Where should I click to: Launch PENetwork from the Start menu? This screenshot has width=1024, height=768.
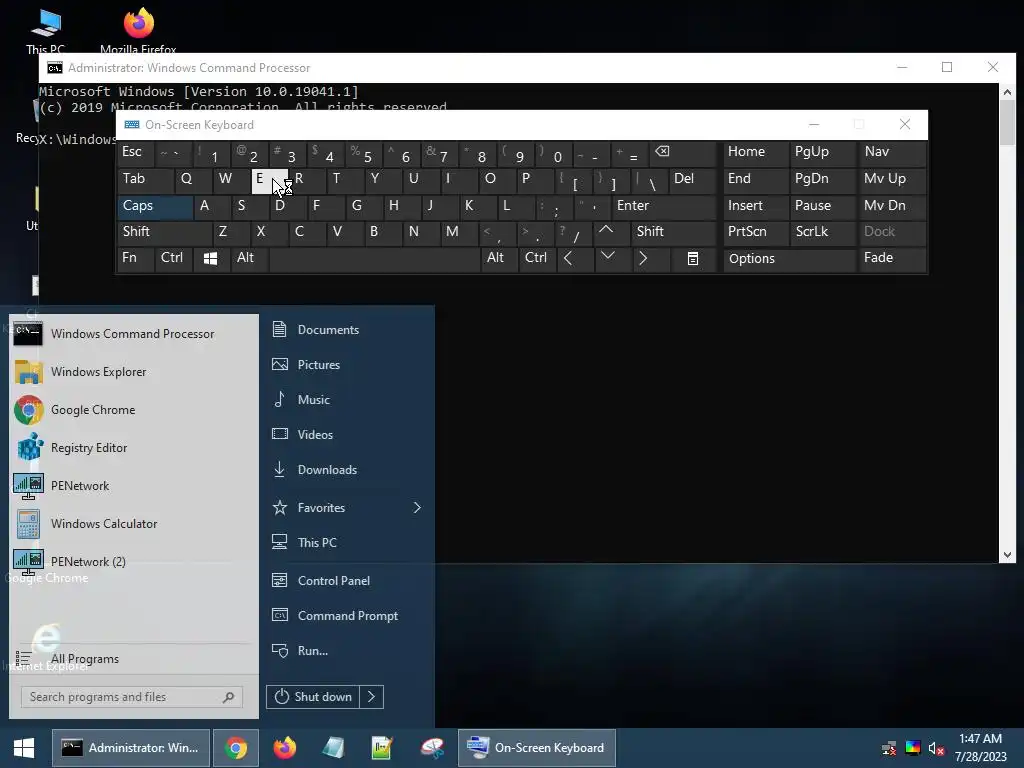tap(134, 486)
